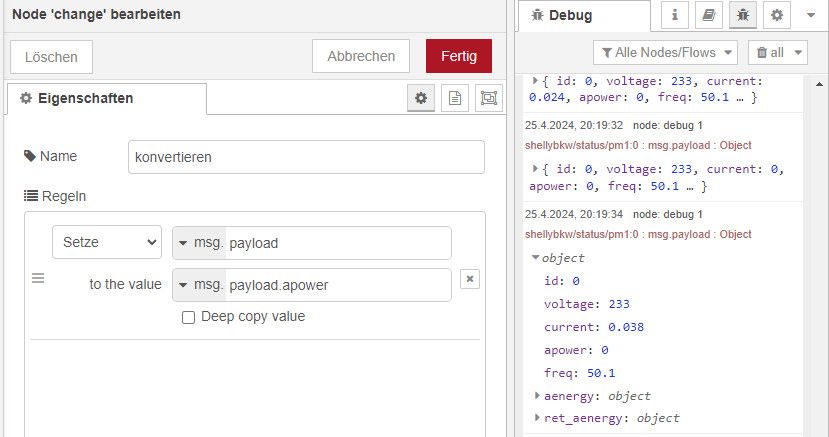Open configuration nodes gear sidebar icon
Viewport: 829px width, 437px height.
tap(777, 15)
